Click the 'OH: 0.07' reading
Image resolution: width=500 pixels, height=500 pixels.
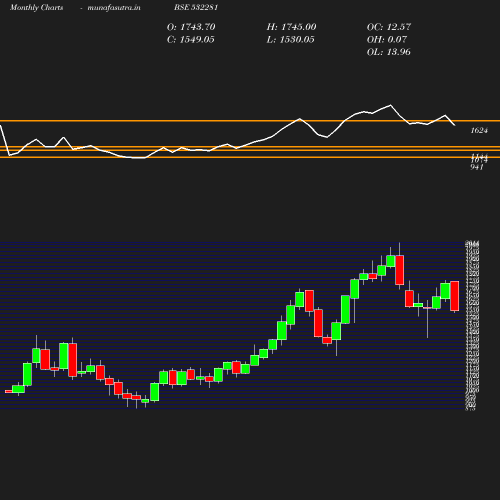387,39
